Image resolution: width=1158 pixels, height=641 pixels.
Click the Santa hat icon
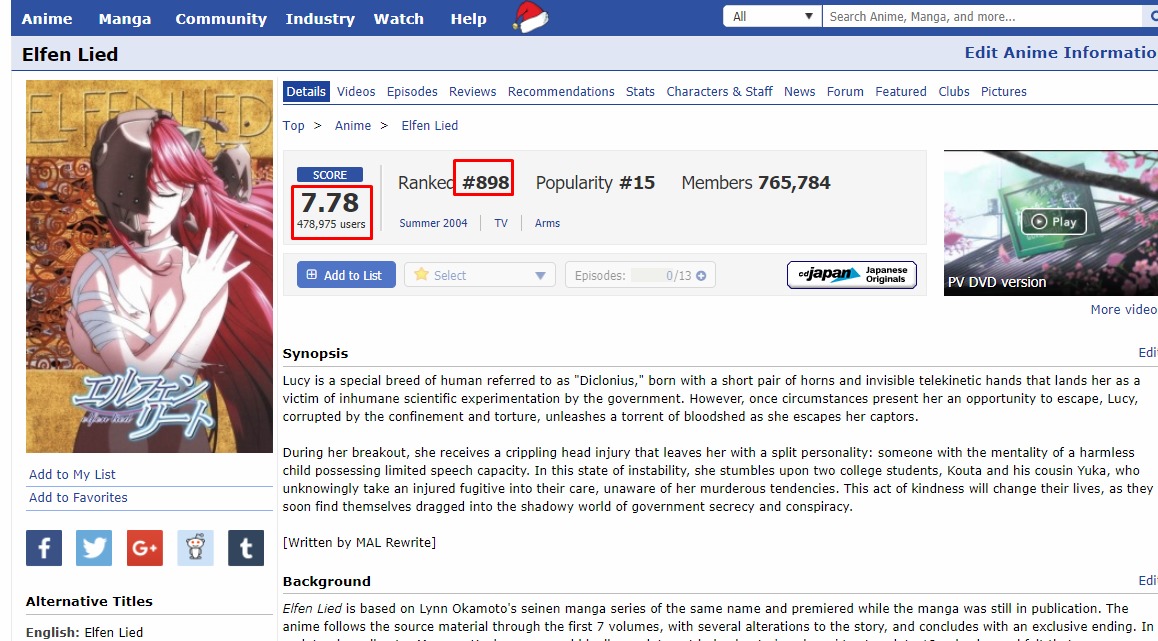(x=530, y=17)
